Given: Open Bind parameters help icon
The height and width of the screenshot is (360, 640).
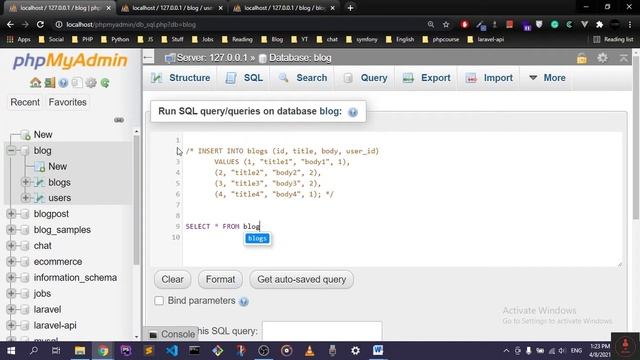Looking at the screenshot, I should 244,302.
